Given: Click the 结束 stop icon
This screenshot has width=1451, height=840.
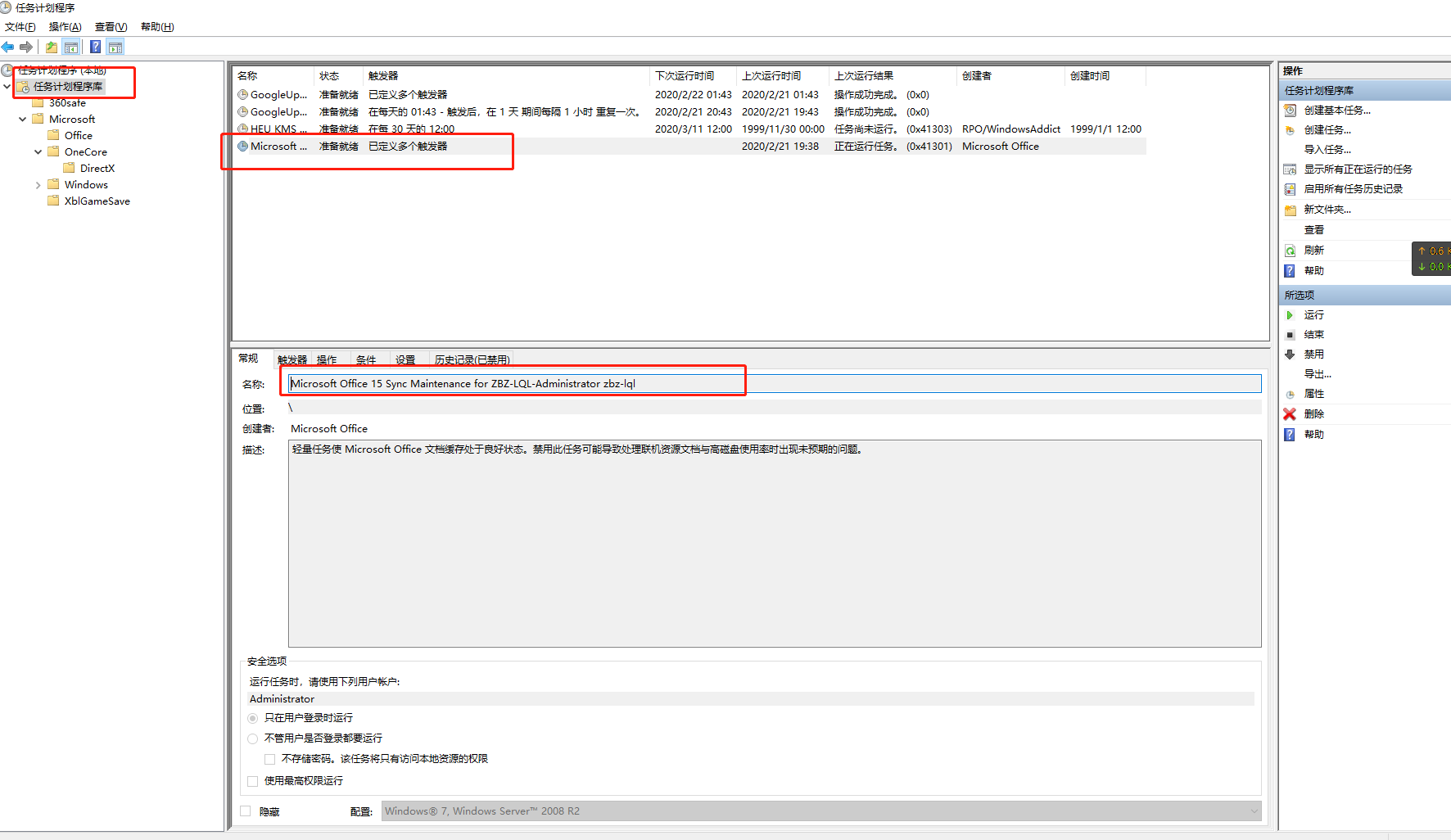Looking at the screenshot, I should tap(1290, 335).
